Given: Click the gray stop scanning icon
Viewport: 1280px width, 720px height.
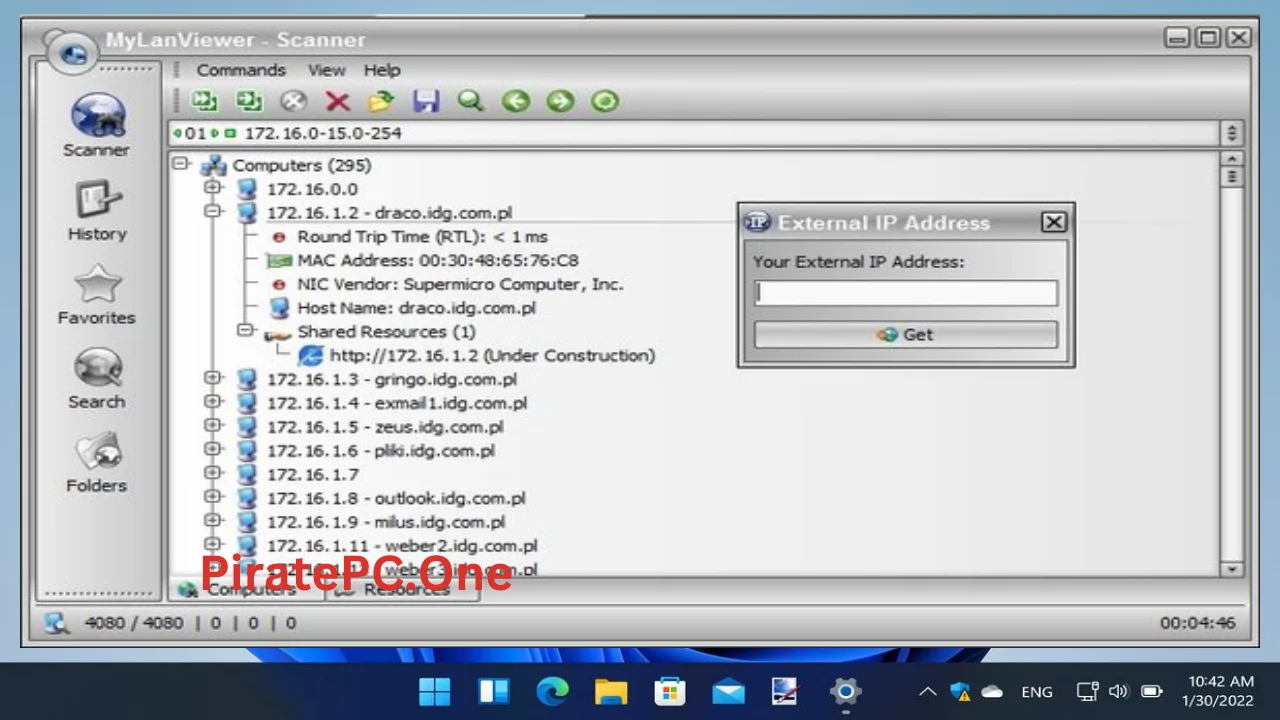Looking at the screenshot, I should 293,101.
